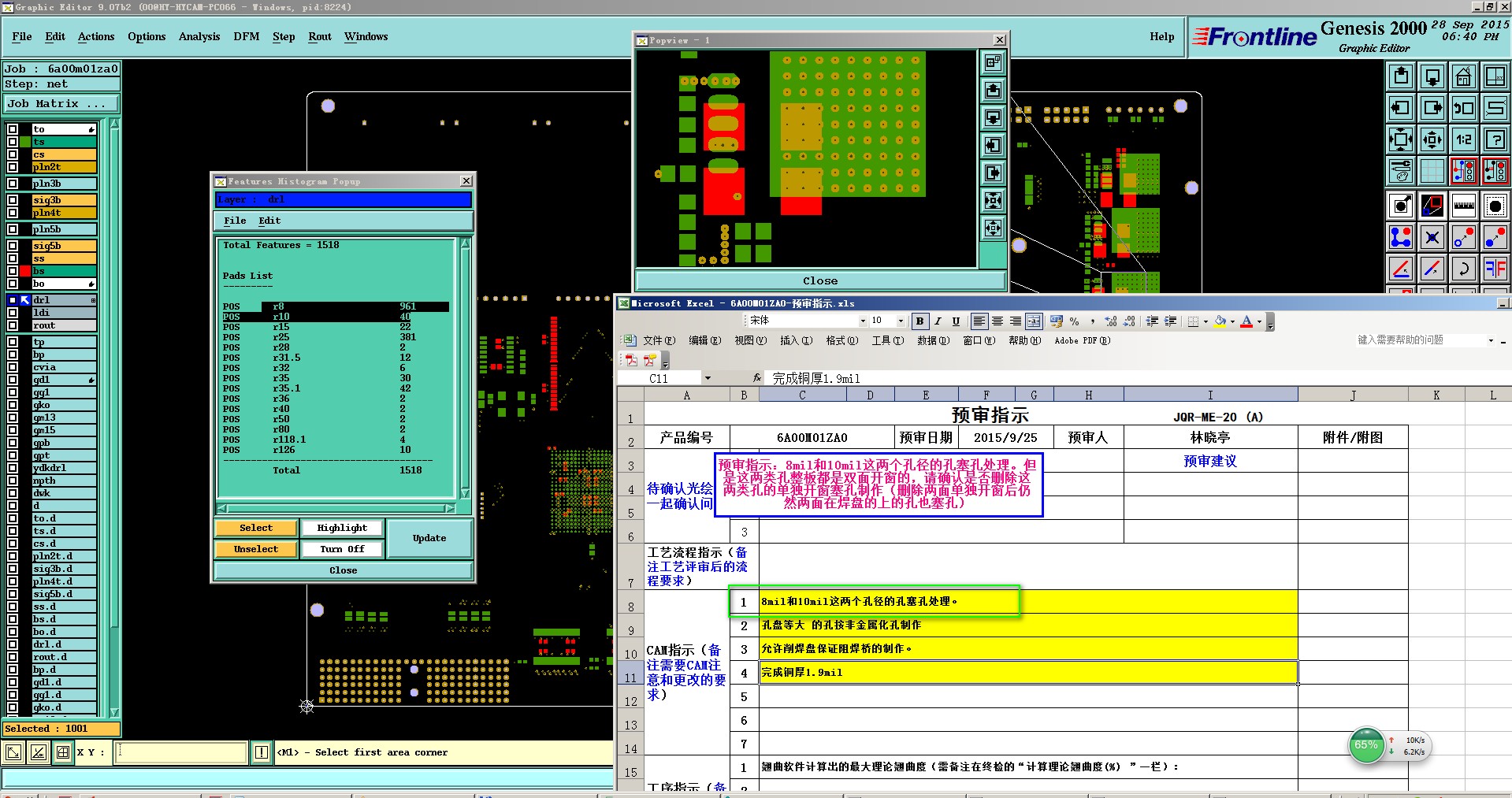The image size is (1512, 798).
Task: Click the Select button in histogram popup
Action: (x=256, y=528)
